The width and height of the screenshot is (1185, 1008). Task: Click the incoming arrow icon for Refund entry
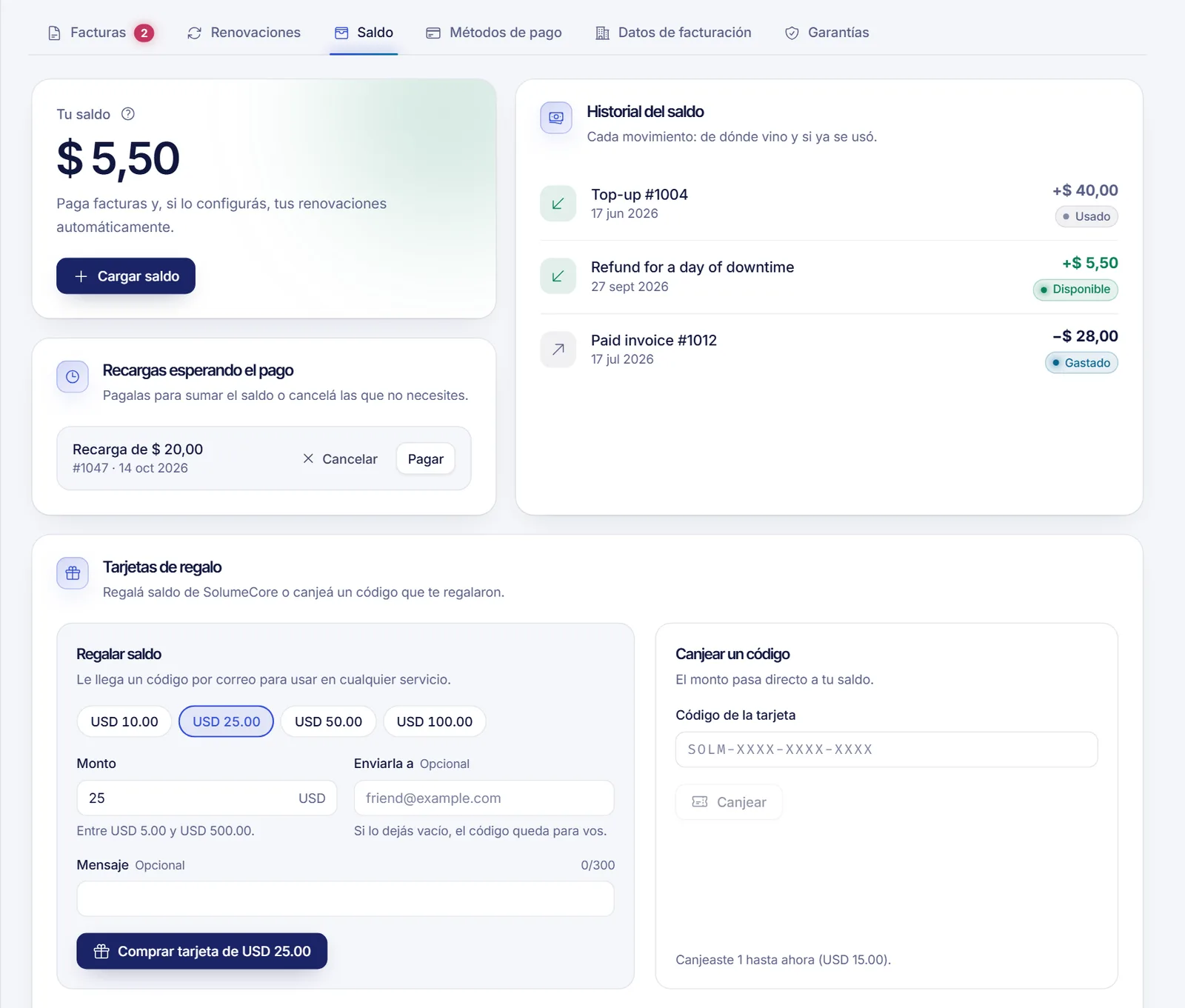click(x=558, y=276)
